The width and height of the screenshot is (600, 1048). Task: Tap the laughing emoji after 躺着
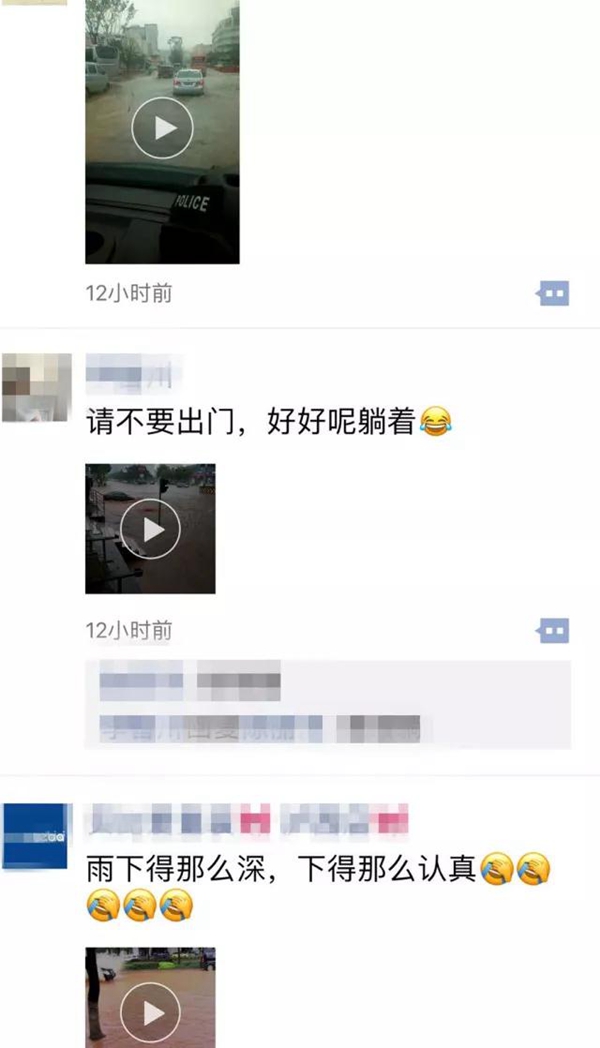[x=436, y=422]
